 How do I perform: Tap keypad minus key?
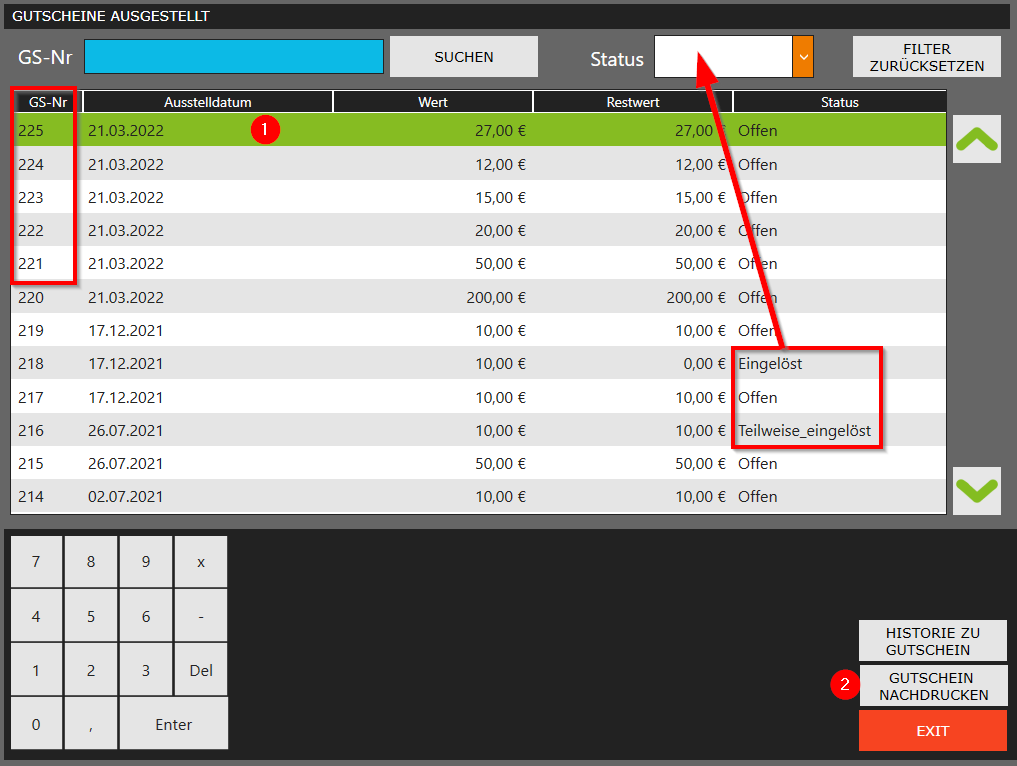[x=201, y=616]
